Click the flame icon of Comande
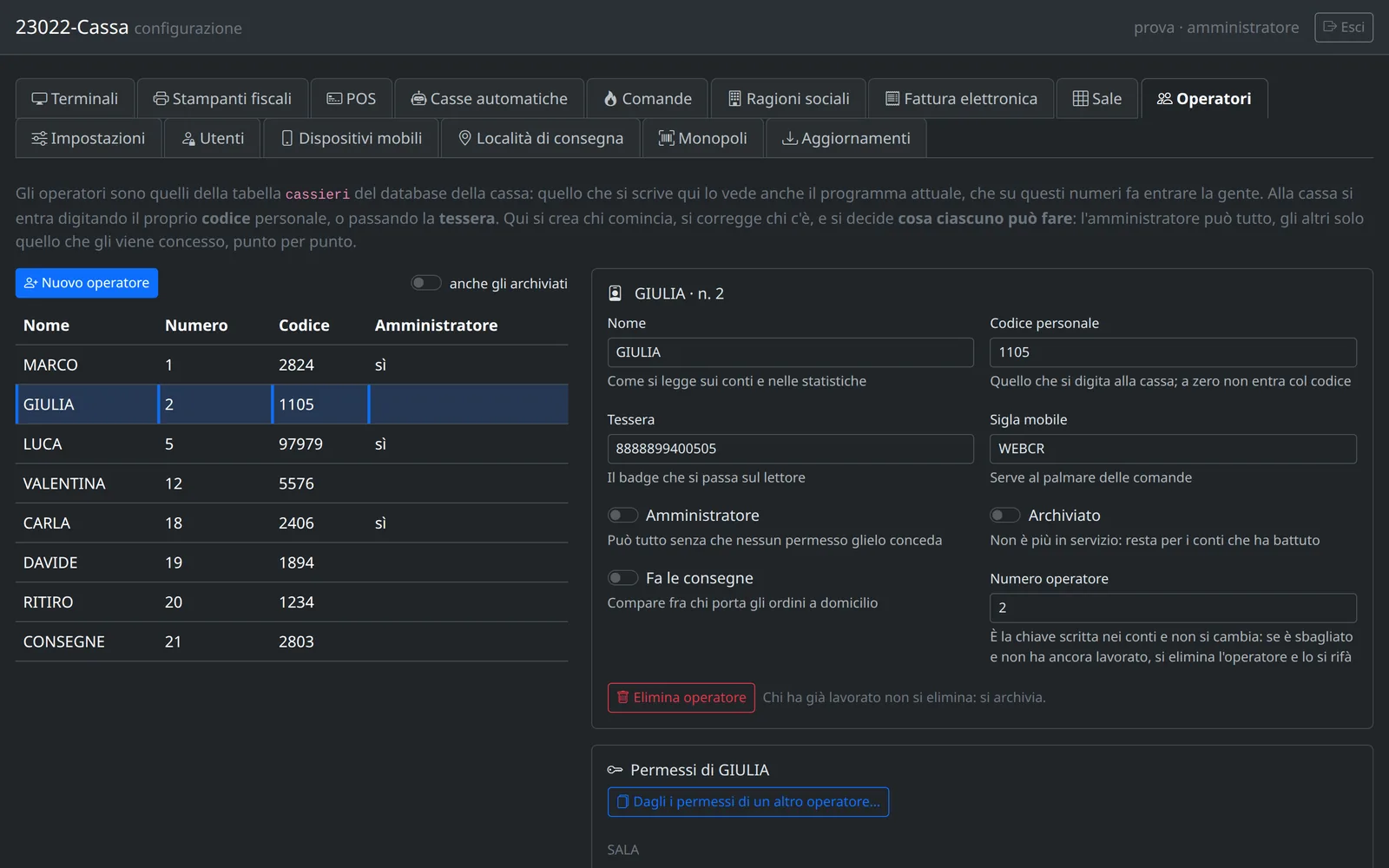 click(x=610, y=99)
